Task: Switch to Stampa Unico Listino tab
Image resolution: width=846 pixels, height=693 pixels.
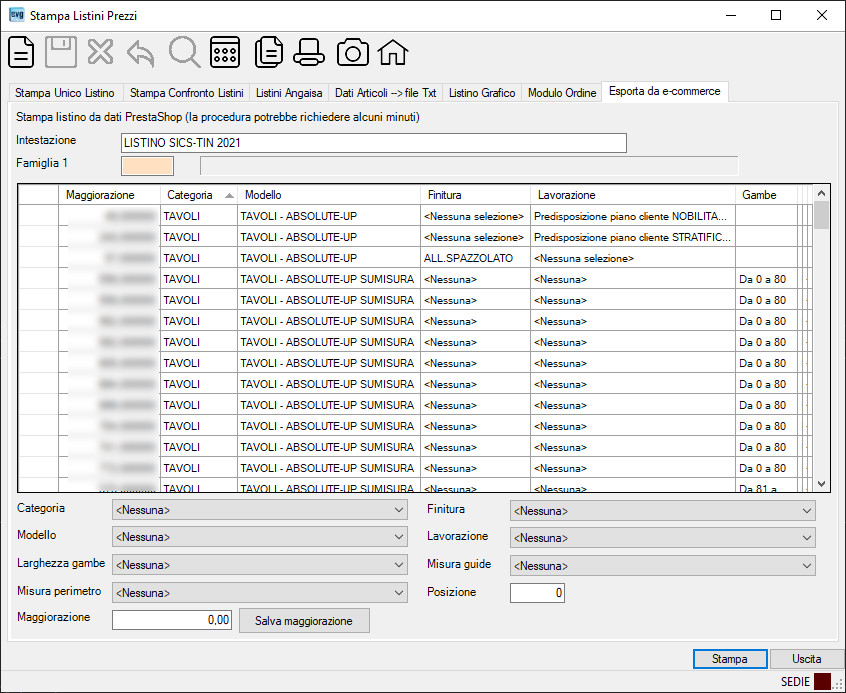Action: [65, 93]
